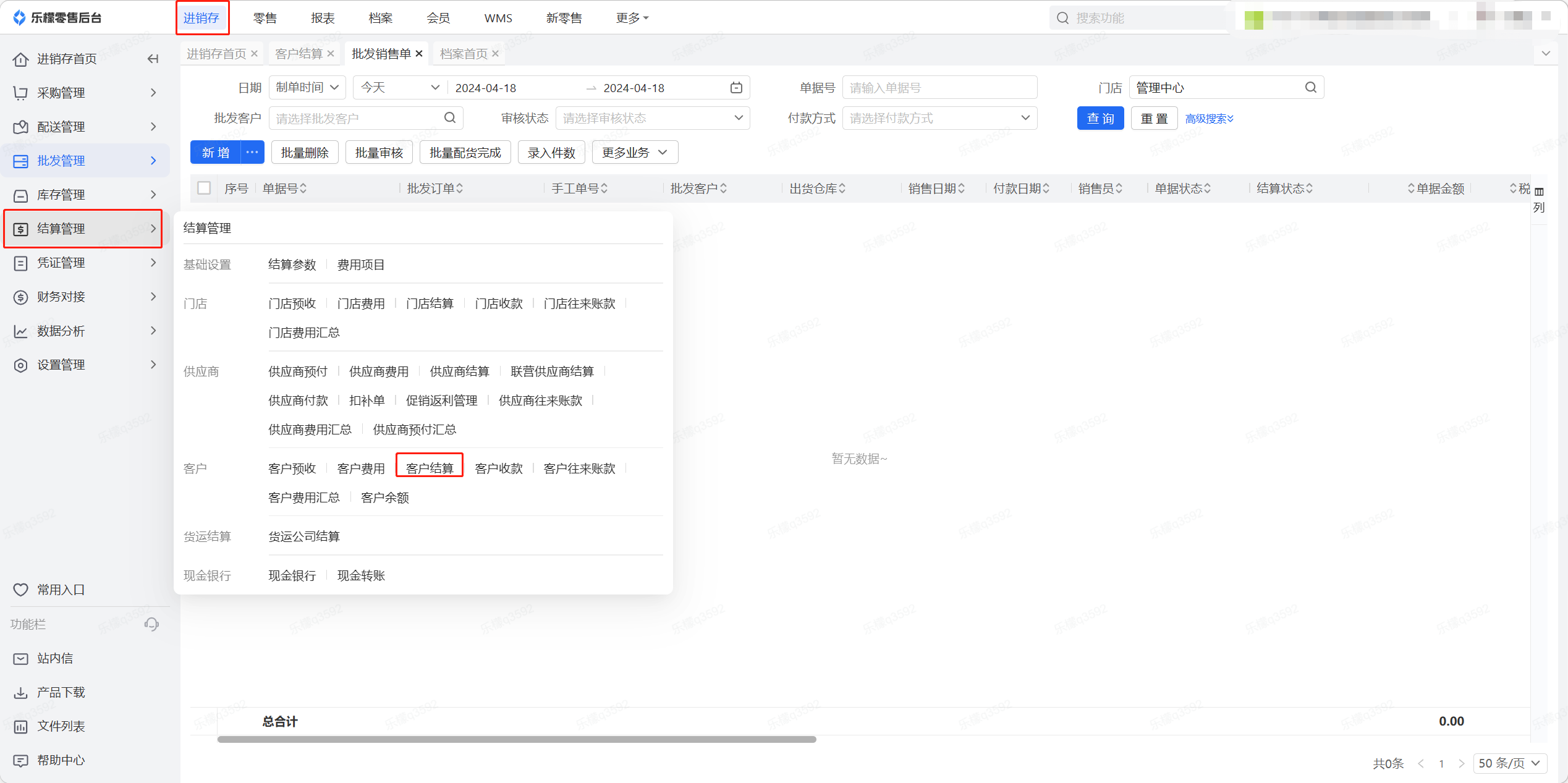Click the 配送管理 box icon
1568x783 pixels.
(x=20, y=127)
